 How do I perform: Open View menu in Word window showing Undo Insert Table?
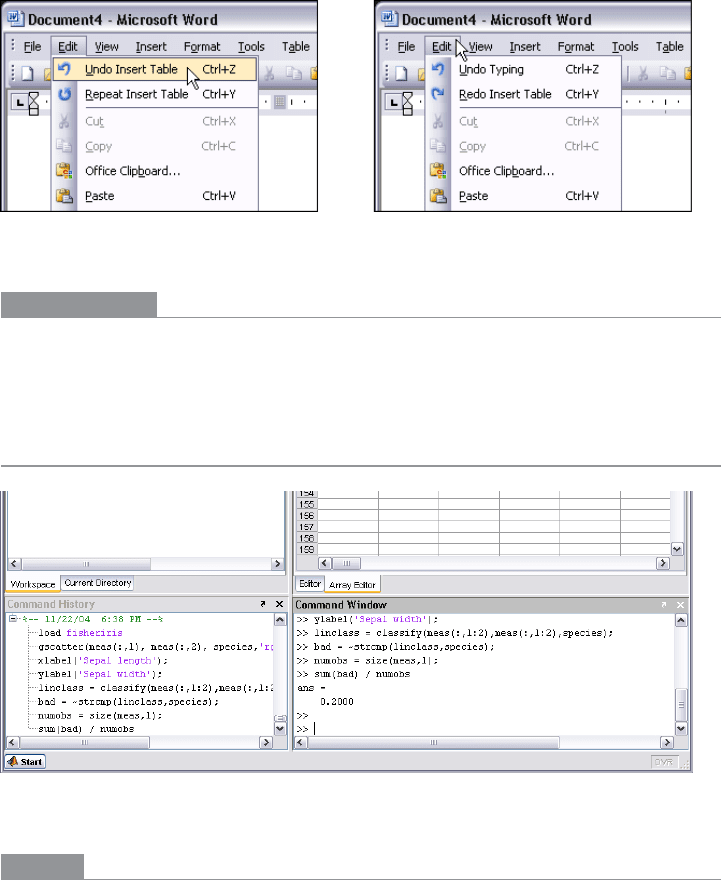click(x=106, y=47)
